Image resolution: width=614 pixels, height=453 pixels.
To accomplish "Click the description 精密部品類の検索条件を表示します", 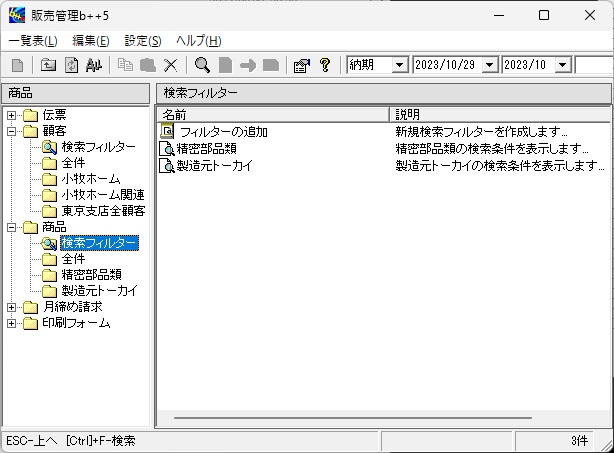I will [492, 149].
